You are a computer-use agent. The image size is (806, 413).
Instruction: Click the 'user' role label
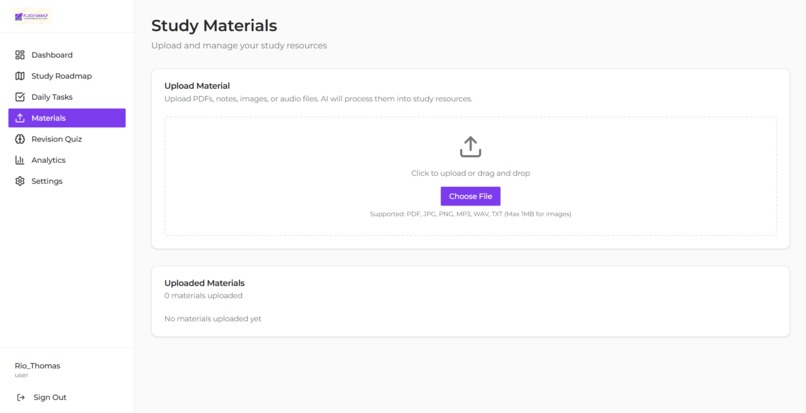21,375
